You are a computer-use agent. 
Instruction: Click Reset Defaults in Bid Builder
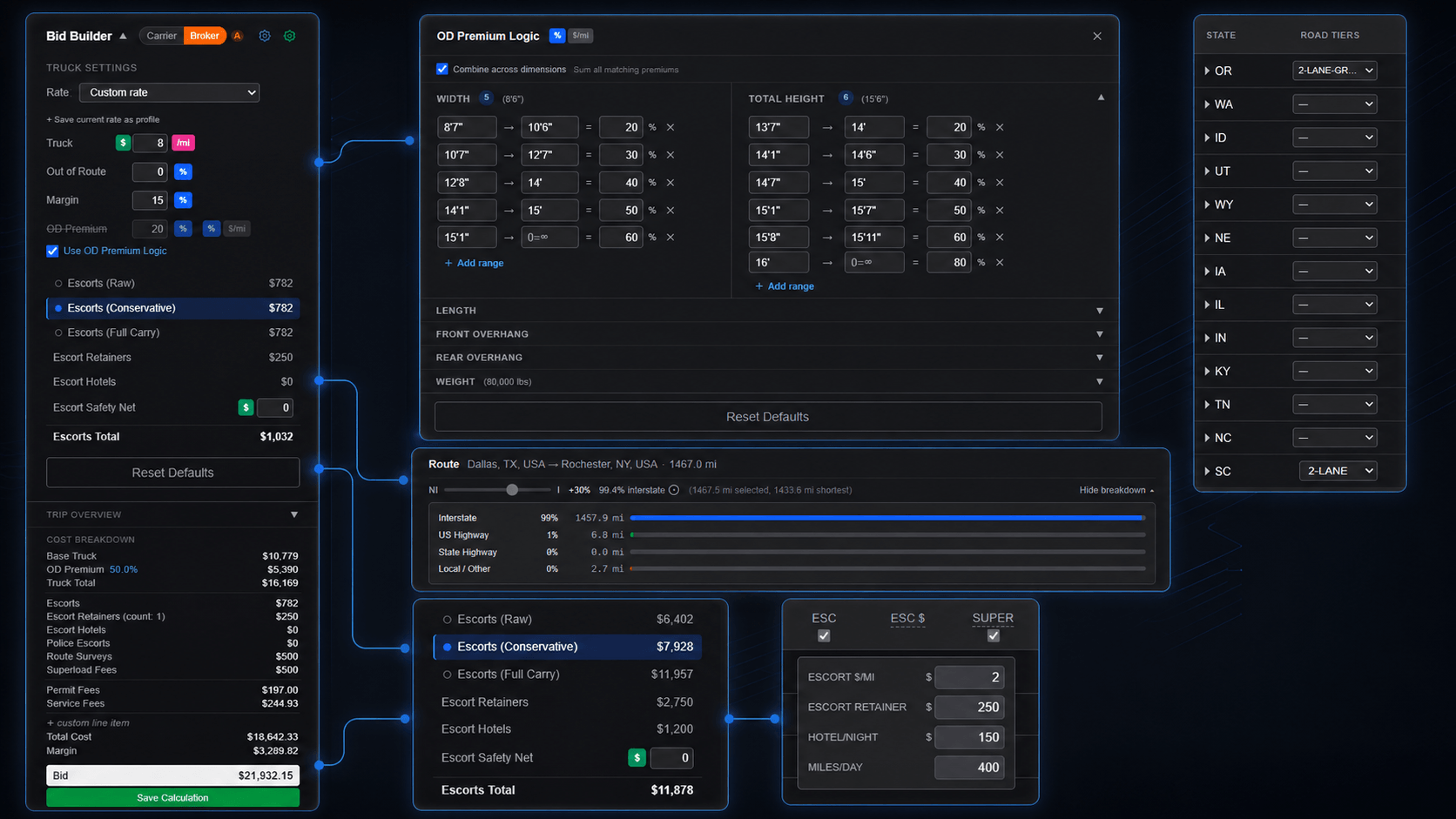point(172,473)
